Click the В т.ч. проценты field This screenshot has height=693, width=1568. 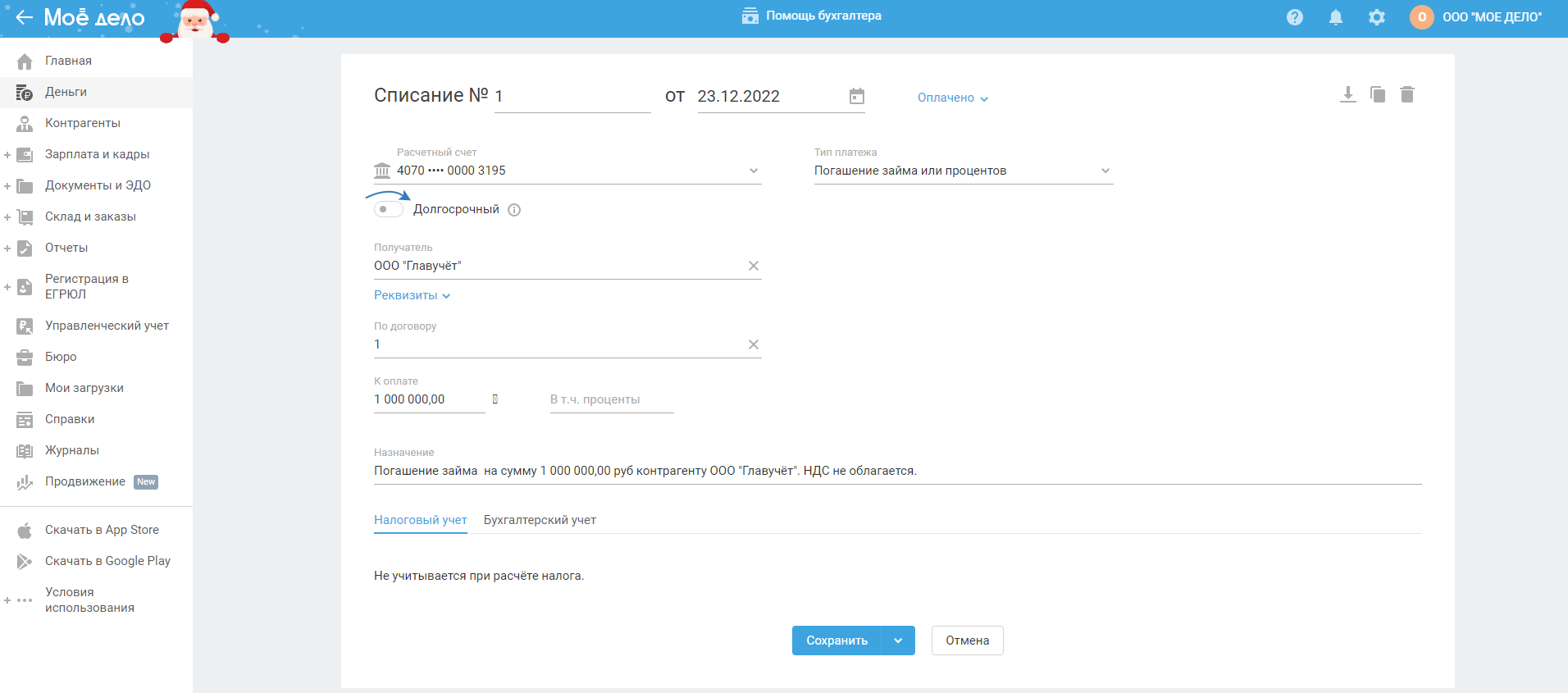(x=611, y=399)
